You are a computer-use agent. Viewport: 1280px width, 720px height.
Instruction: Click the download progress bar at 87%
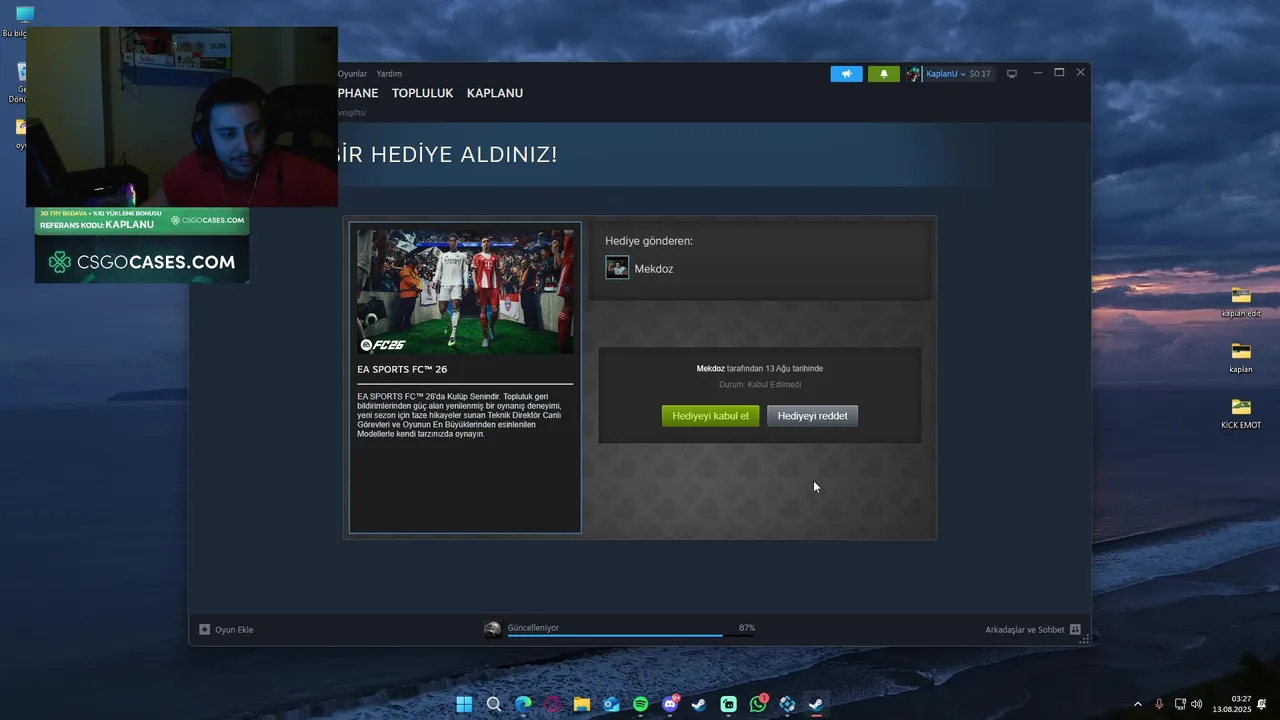coord(631,636)
